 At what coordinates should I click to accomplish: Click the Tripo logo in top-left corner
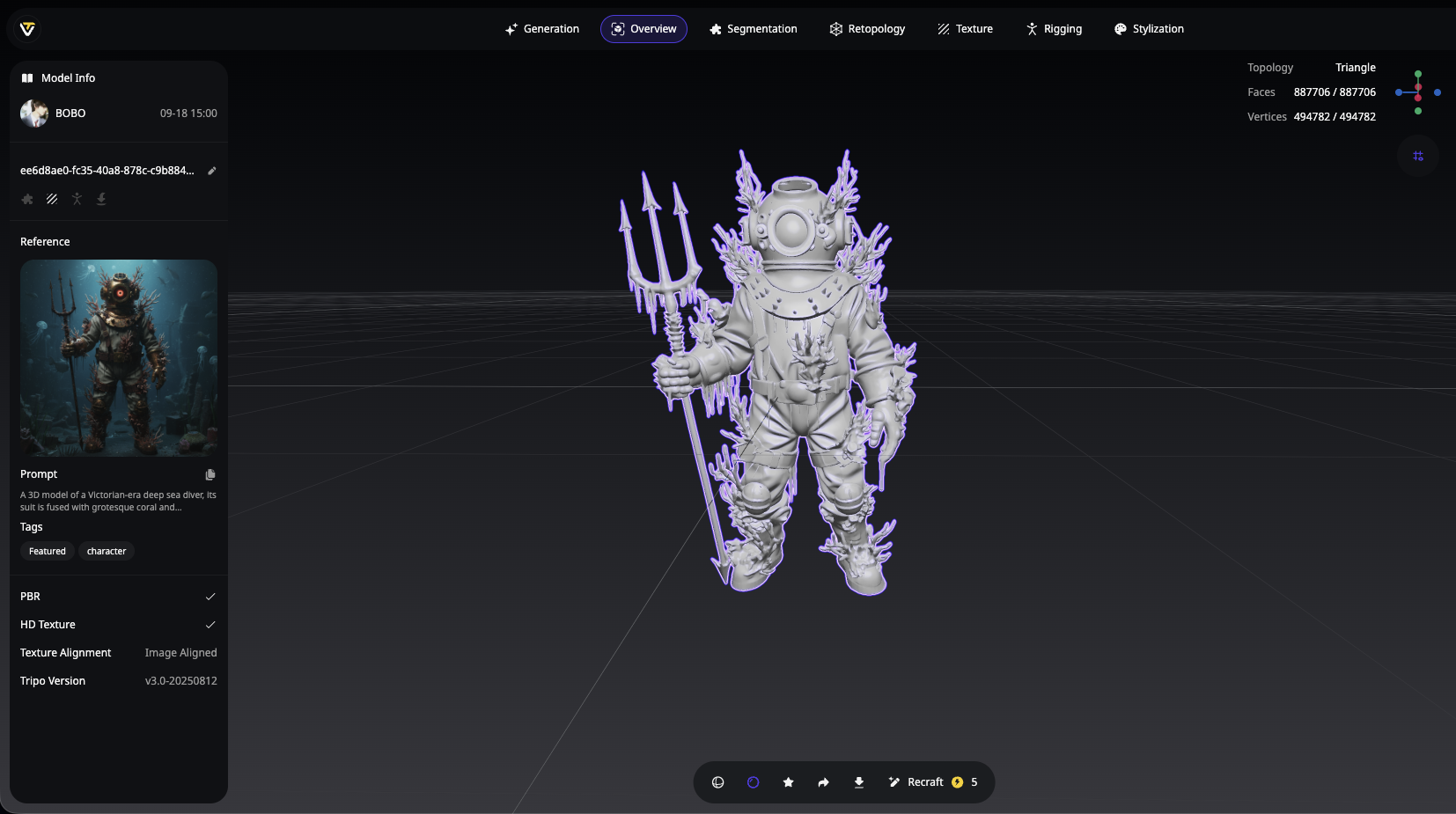(27, 29)
